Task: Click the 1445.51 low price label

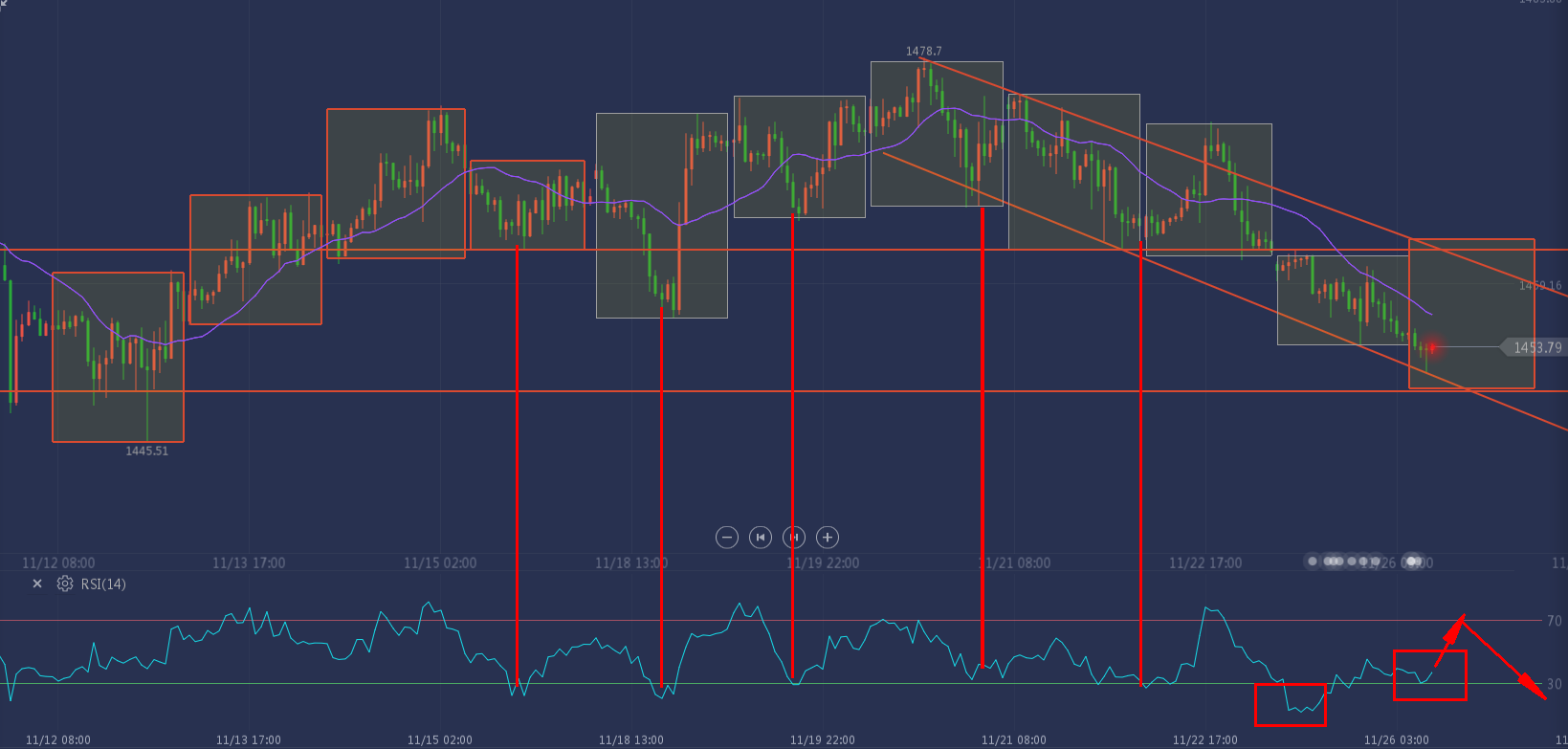Action: [146, 451]
